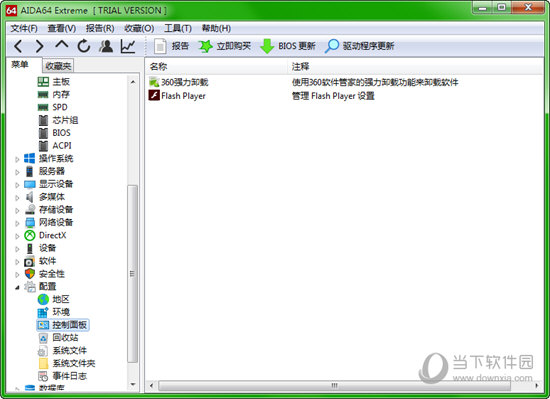Click the horizontal scrollbar right arrow
Viewport: 550px width, 399px height.
(537, 386)
